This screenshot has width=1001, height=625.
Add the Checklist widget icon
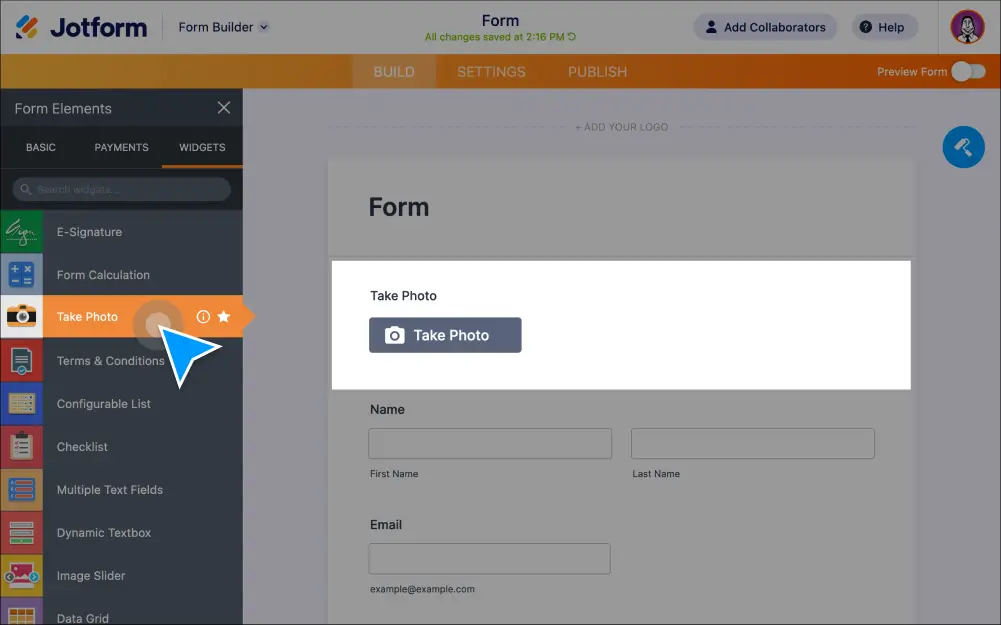click(21, 447)
